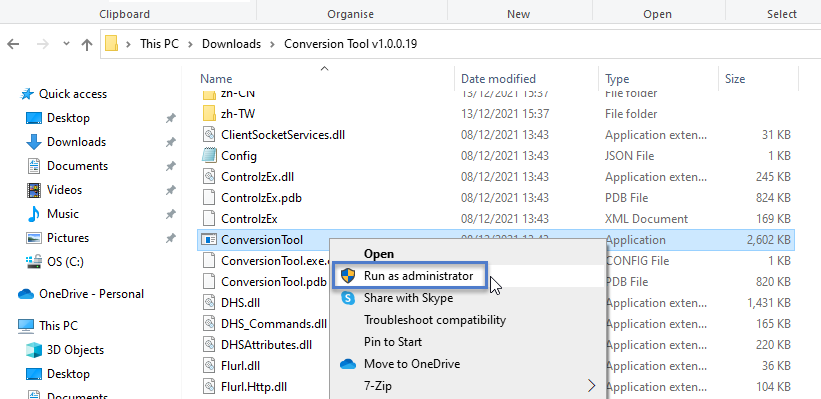Select This PC in the address bar
This screenshot has width=821, height=399.
[x=159, y=44]
